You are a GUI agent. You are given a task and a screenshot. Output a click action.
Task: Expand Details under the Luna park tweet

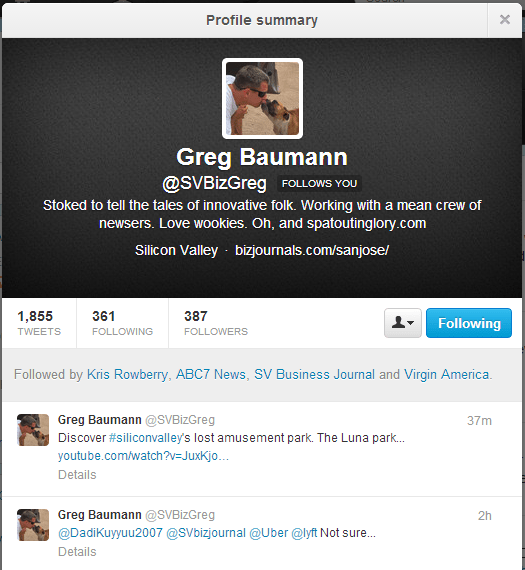click(77, 475)
